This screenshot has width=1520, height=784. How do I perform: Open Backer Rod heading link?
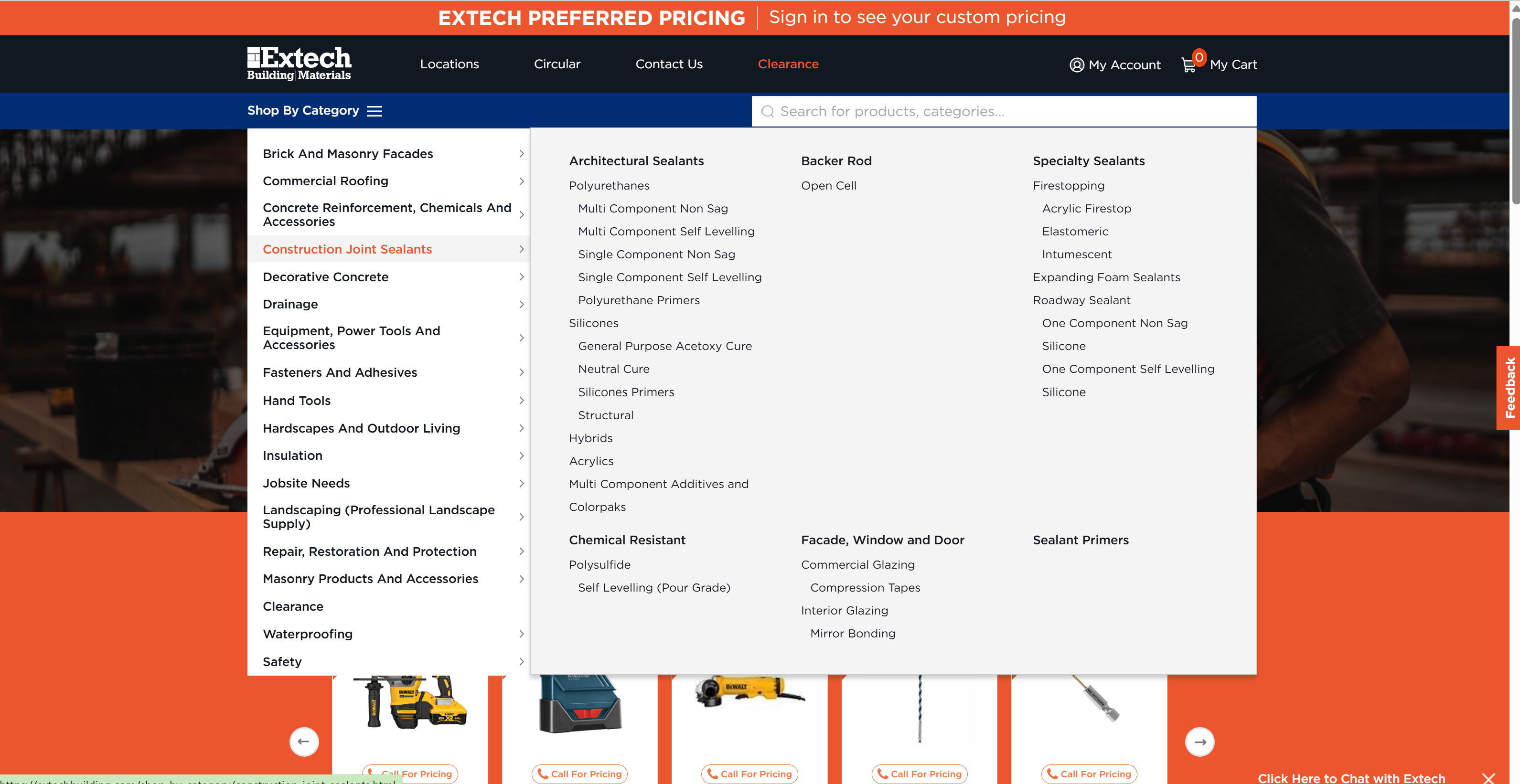click(836, 161)
